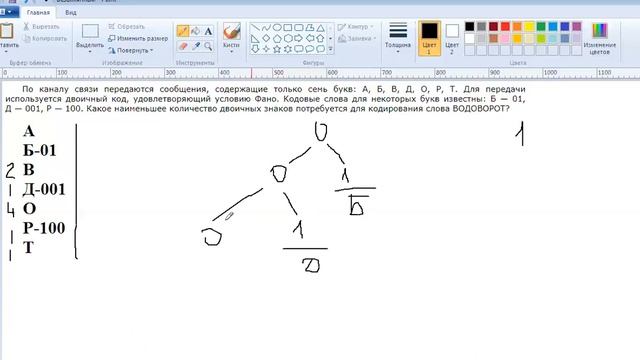The height and width of the screenshot is (360, 640).
Task: Choose the Left arrow shape
Action: (x=310, y=38)
